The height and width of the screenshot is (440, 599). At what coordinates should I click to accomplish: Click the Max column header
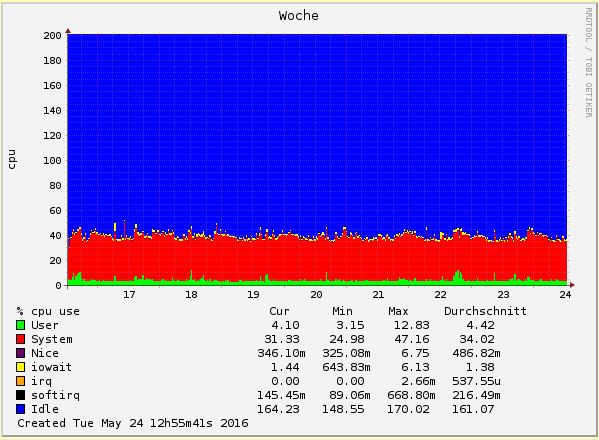[x=398, y=311]
